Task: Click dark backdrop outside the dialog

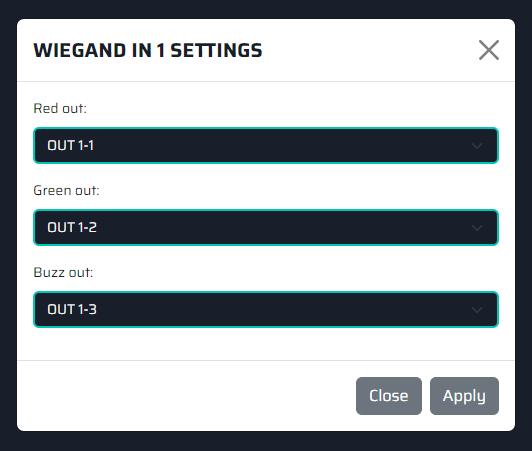Action: pyautogui.click(x=266, y=441)
